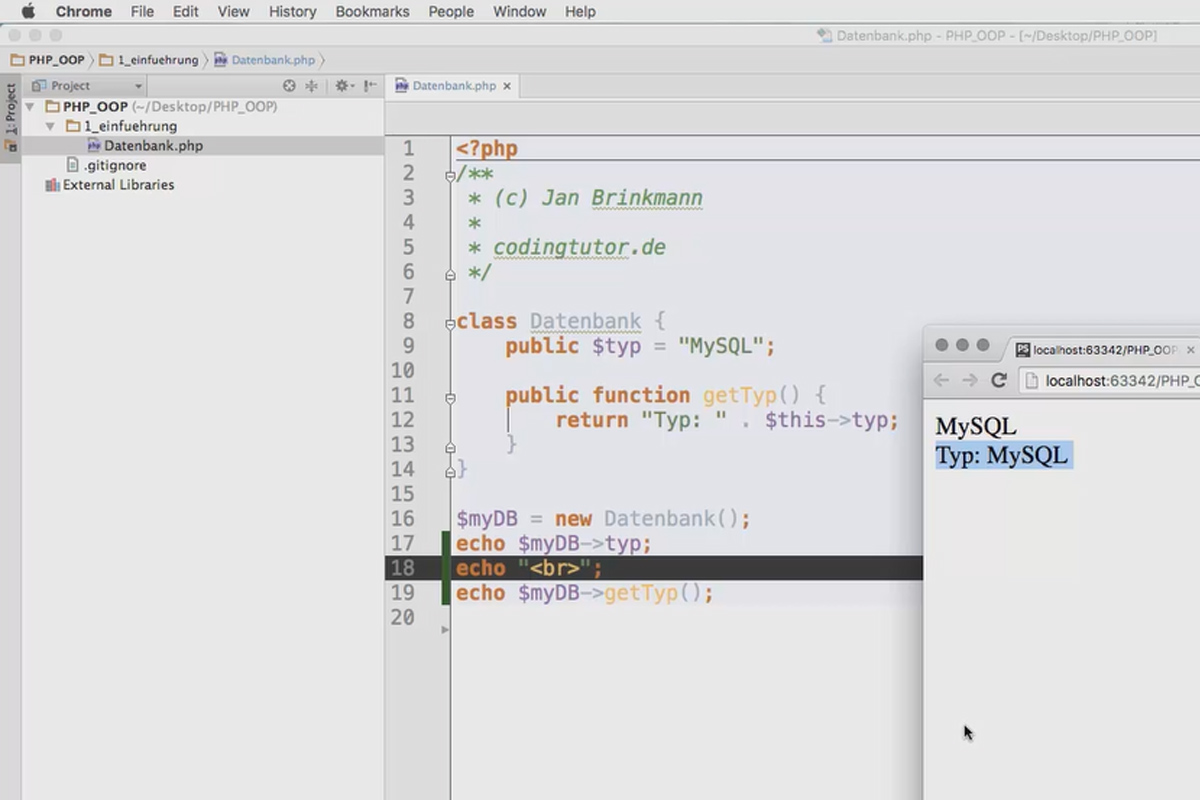Open the Window menu
The height and width of the screenshot is (800, 1200).
519,12
